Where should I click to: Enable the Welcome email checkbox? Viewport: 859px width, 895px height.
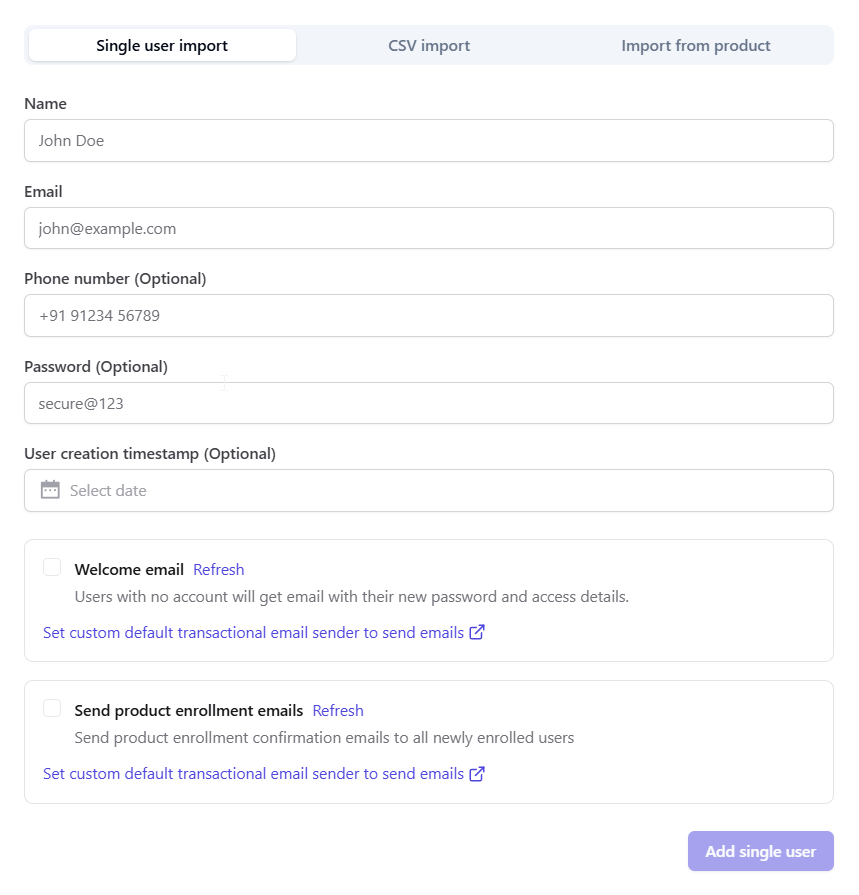click(x=52, y=568)
